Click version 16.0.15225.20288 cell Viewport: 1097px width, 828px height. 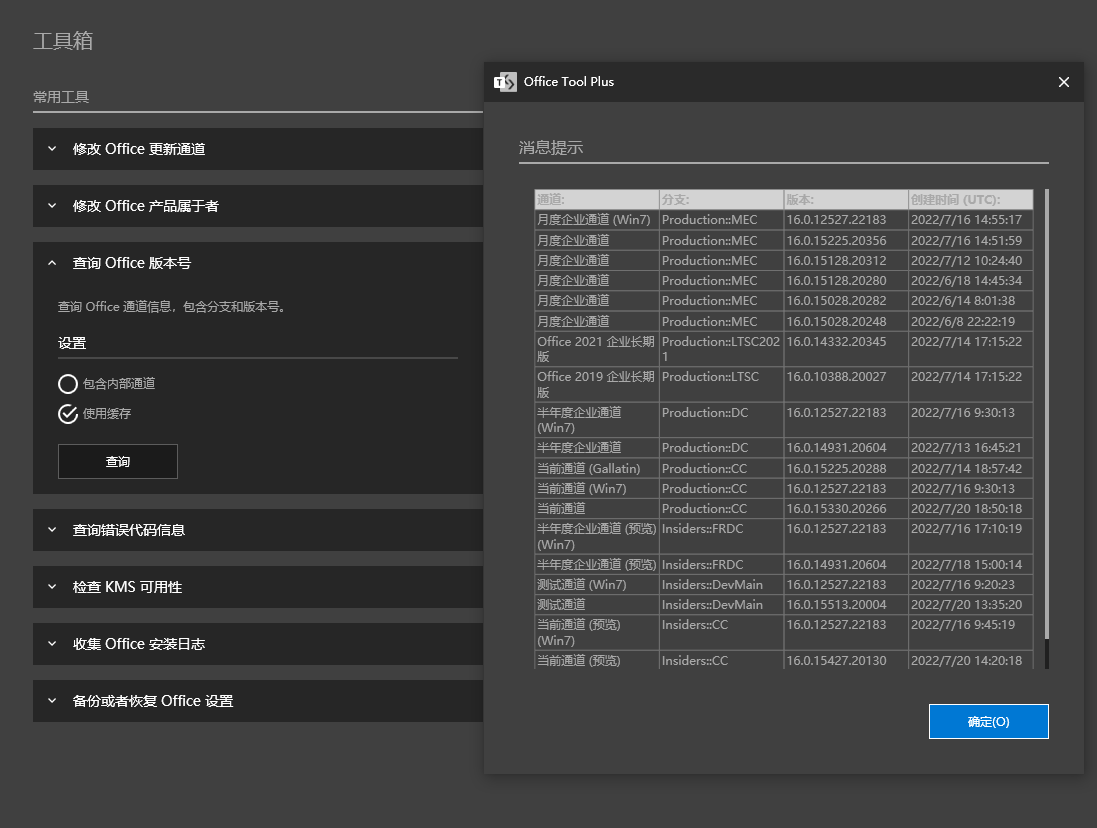(846, 469)
